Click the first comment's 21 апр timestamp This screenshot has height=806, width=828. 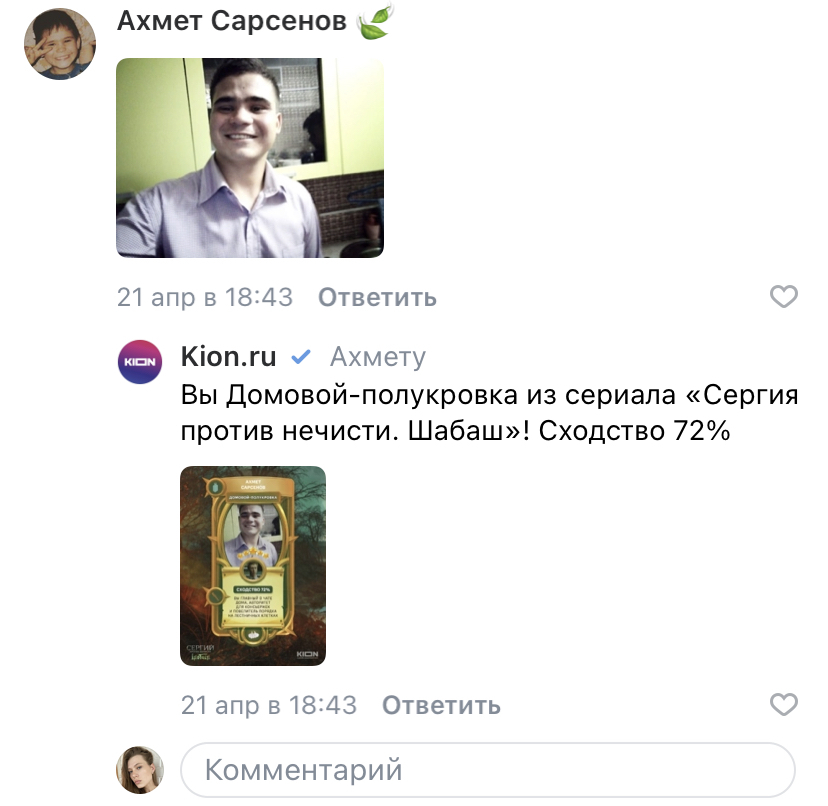[x=204, y=297]
